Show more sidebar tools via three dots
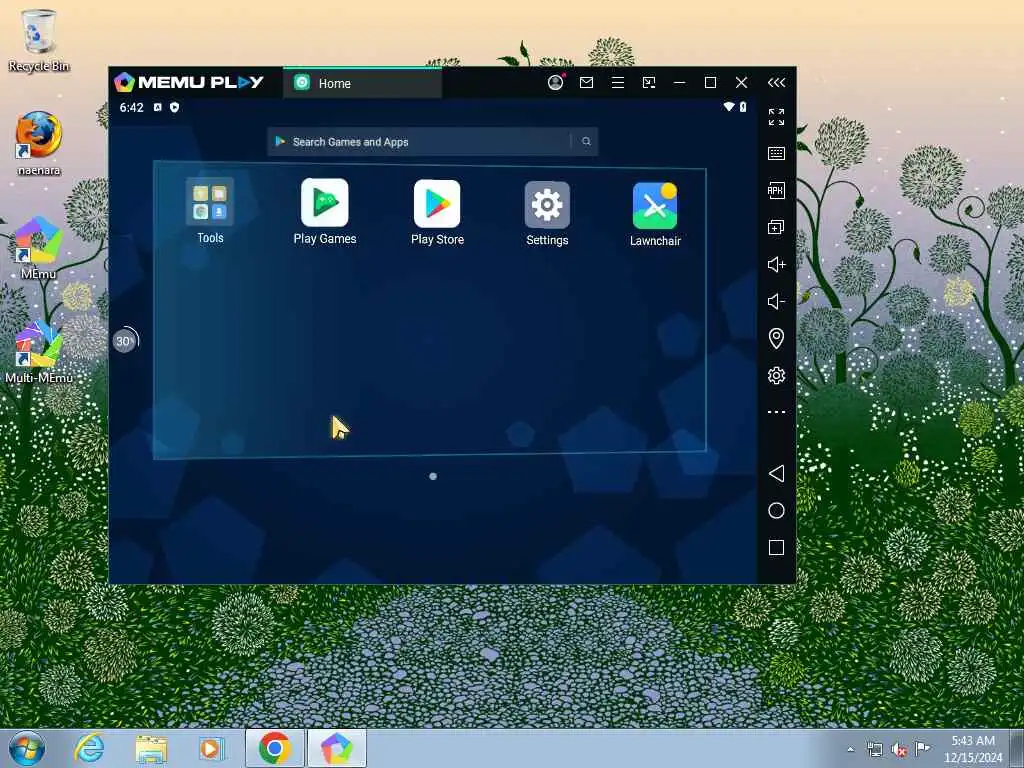 [x=776, y=412]
